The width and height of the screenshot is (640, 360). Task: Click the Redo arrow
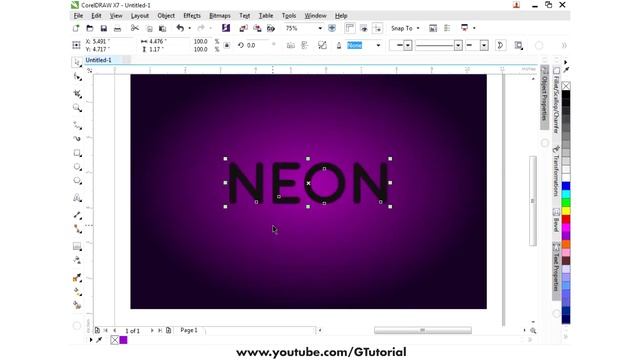click(x=201, y=28)
